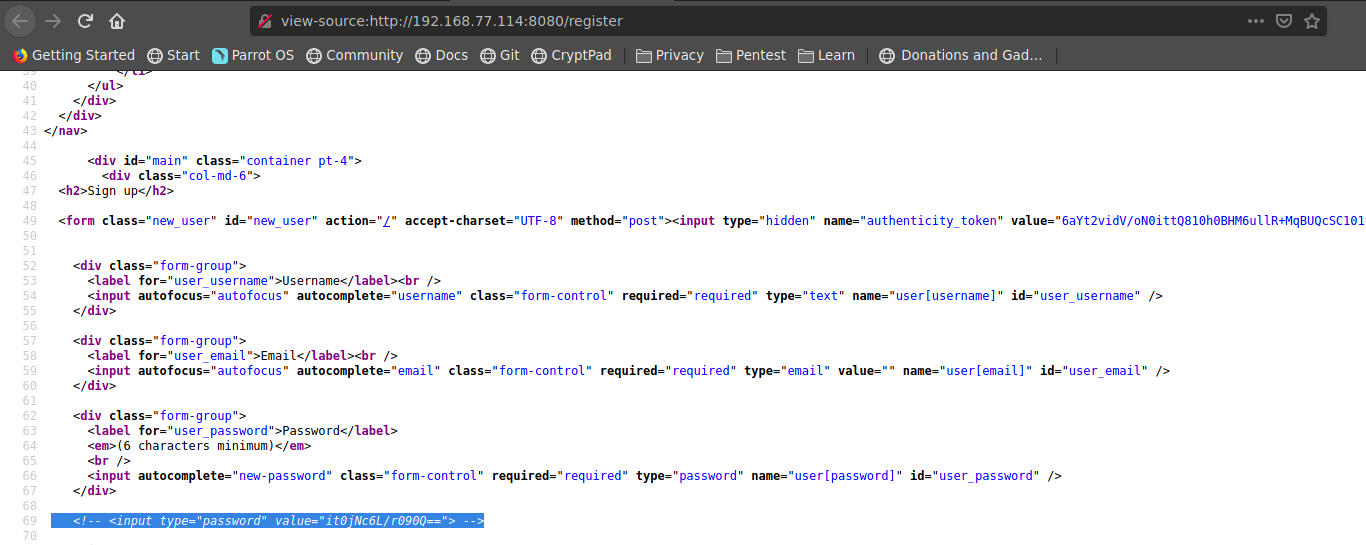The height and width of the screenshot is (545, 1366).
Task: Open the Community bookmark
Action: 355,55
